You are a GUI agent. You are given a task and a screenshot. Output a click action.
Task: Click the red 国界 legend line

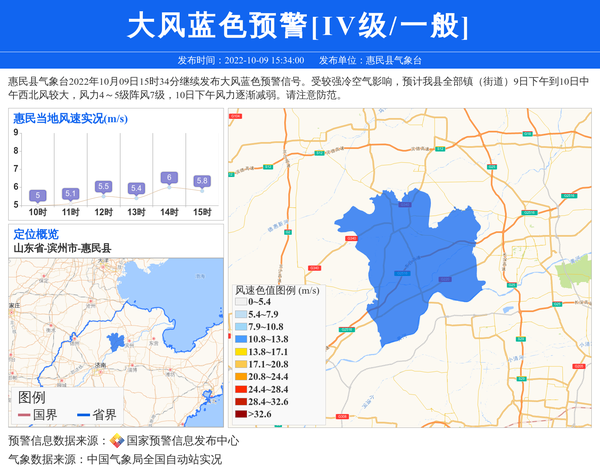click(23, 415)
